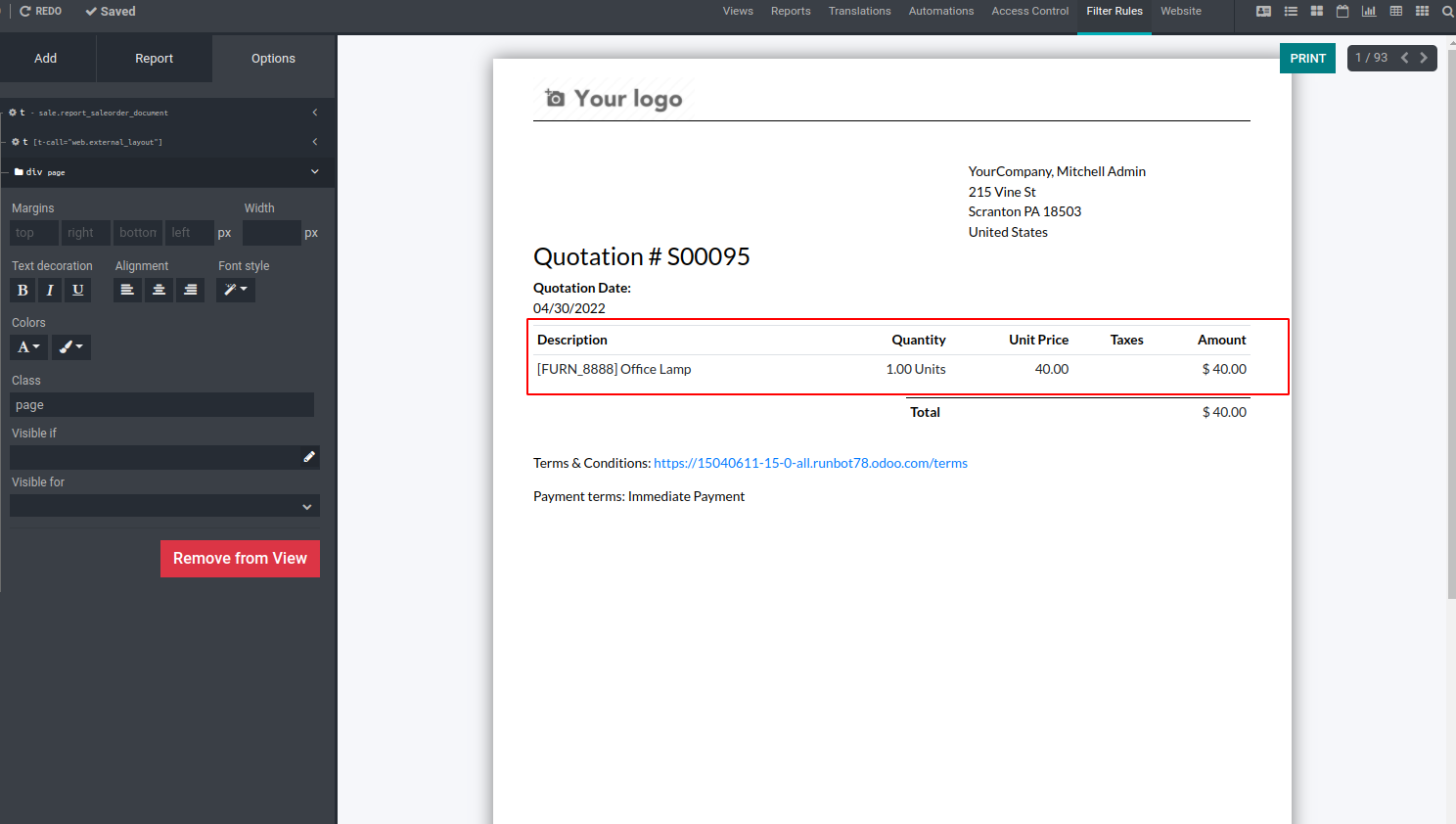The height and width of the screenshot is (824, 1456).
Task: Click the [FURN_8888] Office Lamp description cell
Action: point(614,370)
